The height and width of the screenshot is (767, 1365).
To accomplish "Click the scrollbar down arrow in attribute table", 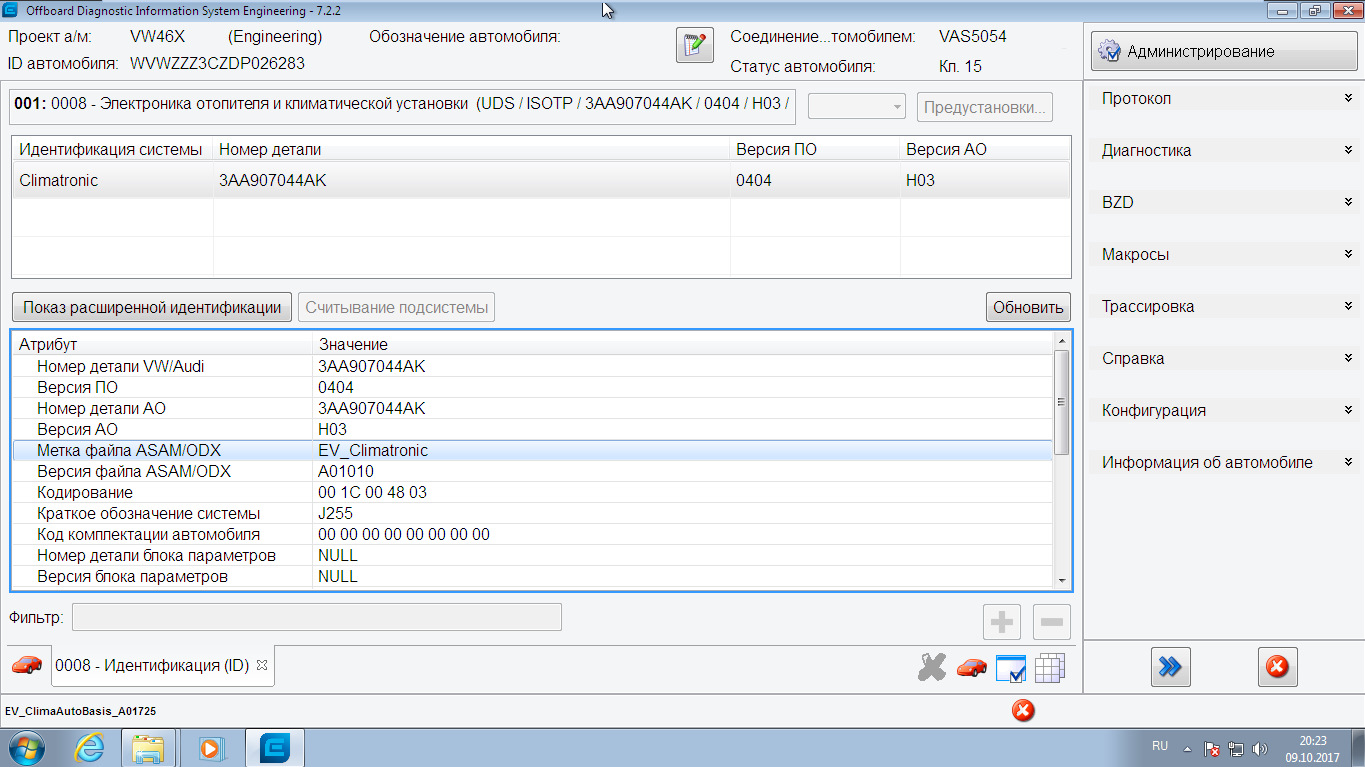I will (1062, 581).
